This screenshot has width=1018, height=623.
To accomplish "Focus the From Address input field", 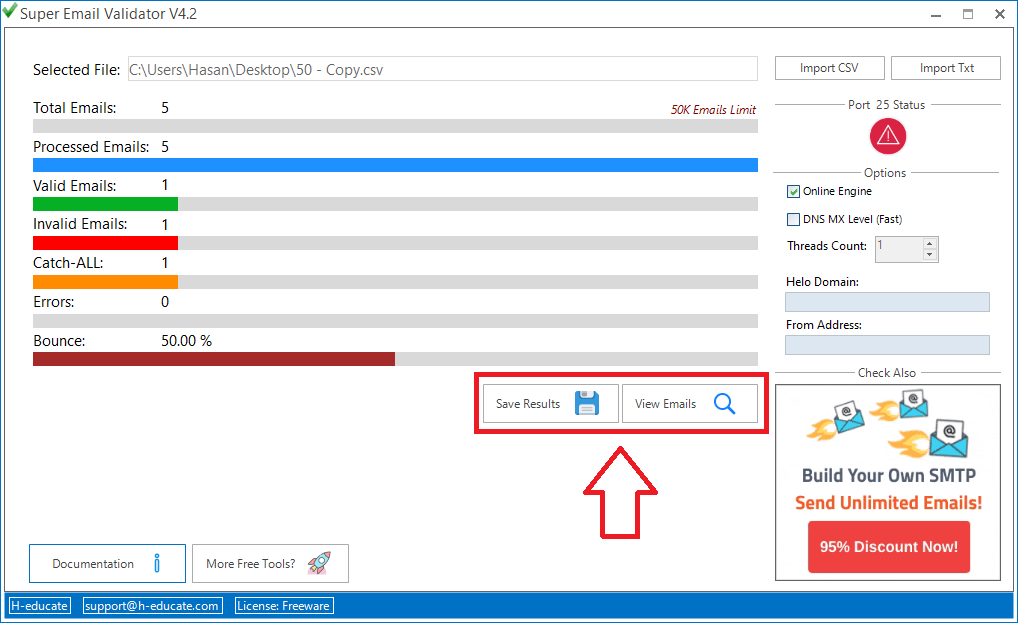I will point(887,345).
